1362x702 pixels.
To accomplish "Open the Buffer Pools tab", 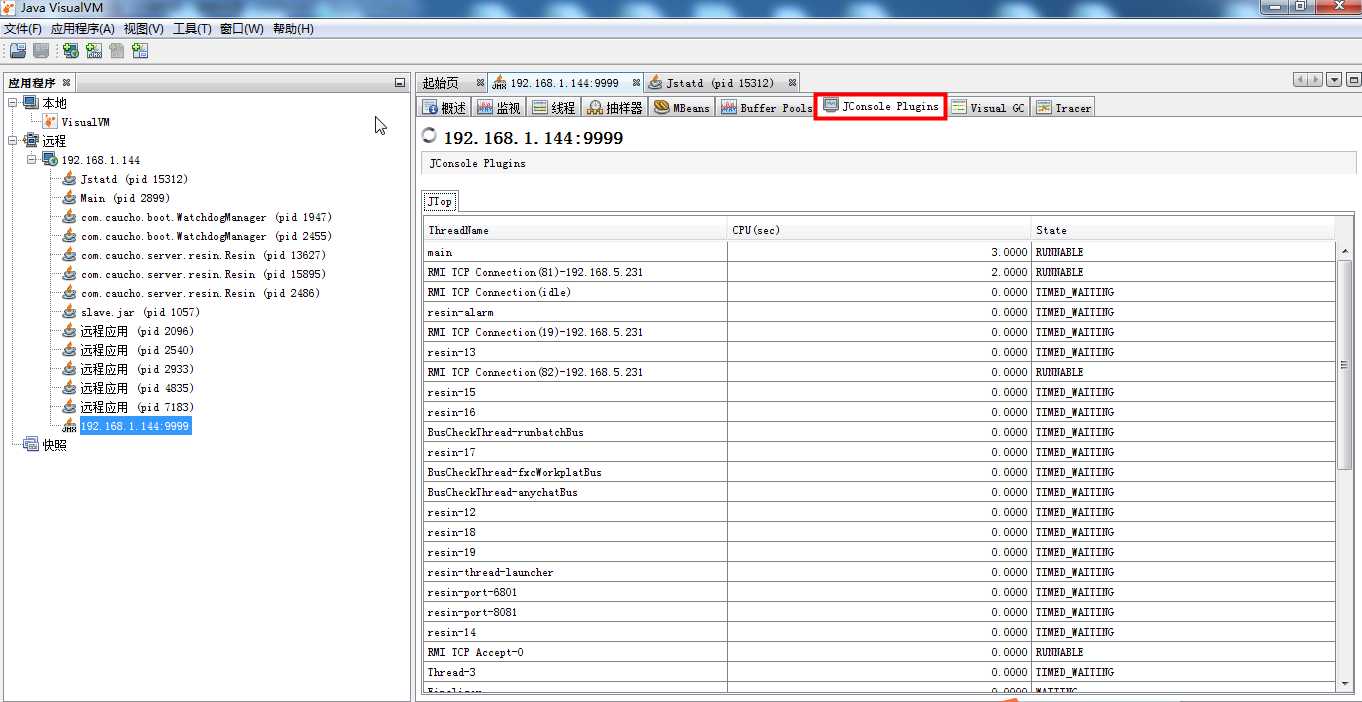I will click(x=766, y=107).
